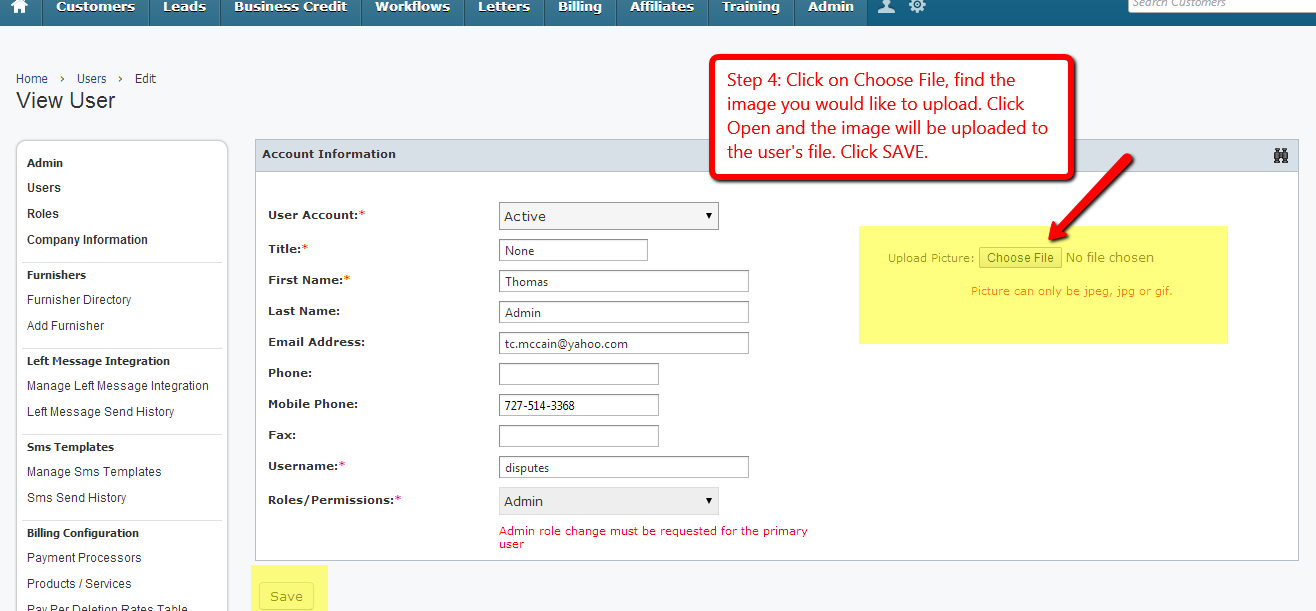This screenshot has width=1316, height=611.
Task: Expand the User Account status dropdown
Action: tap(608, 216)
